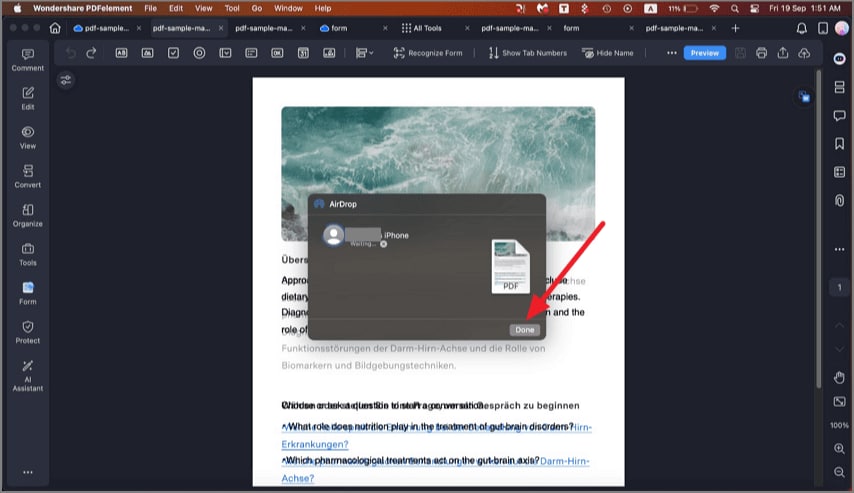Open the properties settings slider icon
Screen dimensions: 854x493
[x=66, y=80]
